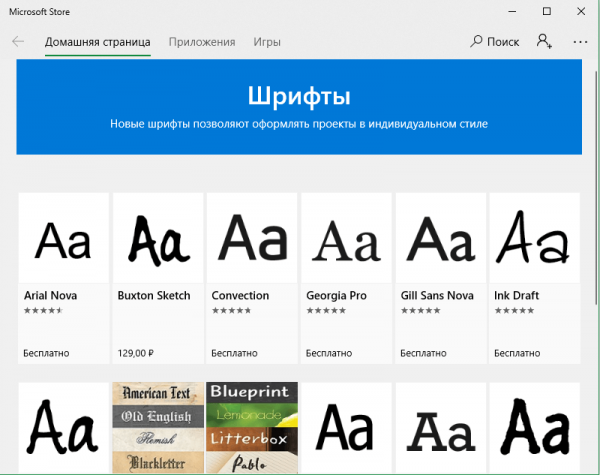600x475 pixels.
Task: Click Бесплатно under Gill Sans Nova
Action: tap(424, 353)
